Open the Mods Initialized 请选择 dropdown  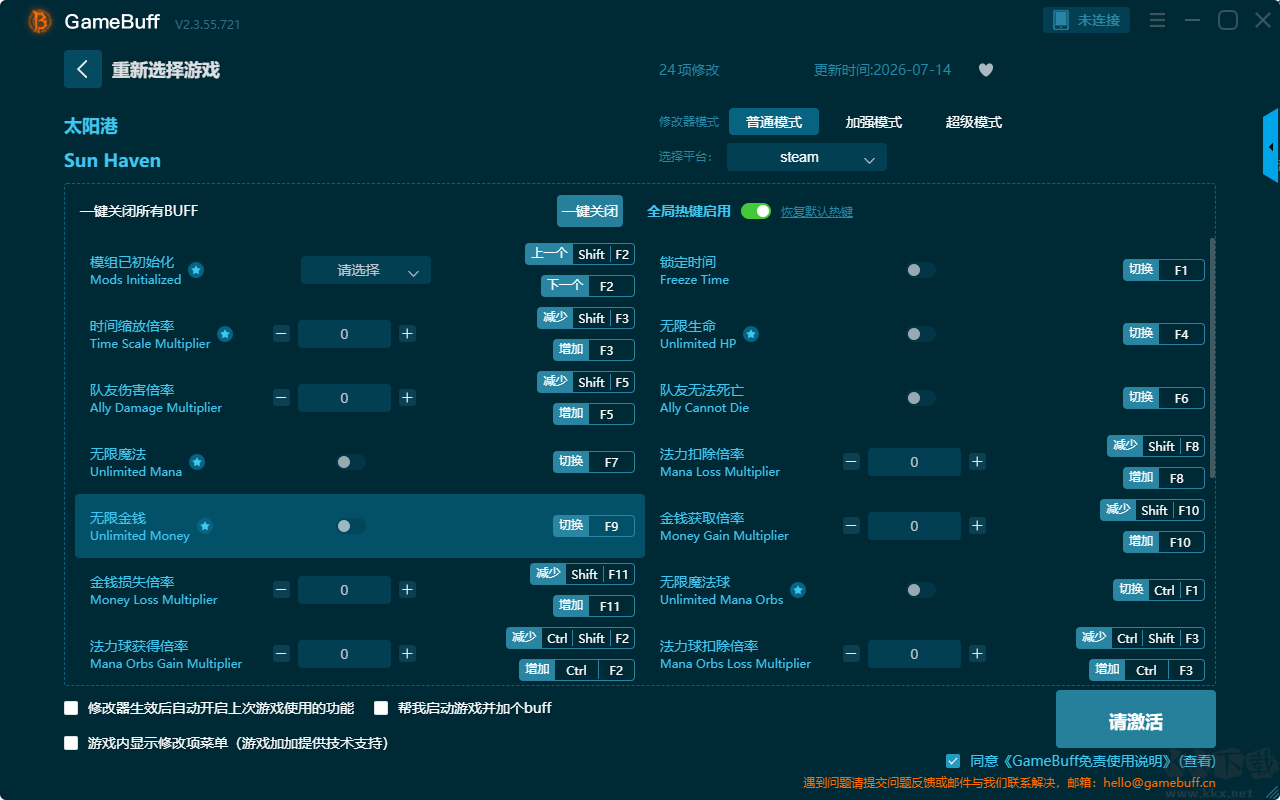[366, 270]
